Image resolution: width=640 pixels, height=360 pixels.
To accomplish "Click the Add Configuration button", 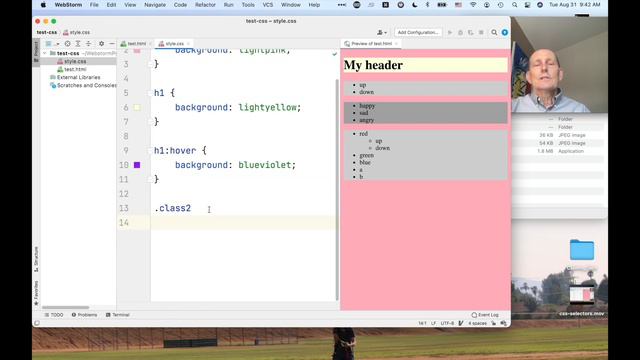I will click(418, 32).
